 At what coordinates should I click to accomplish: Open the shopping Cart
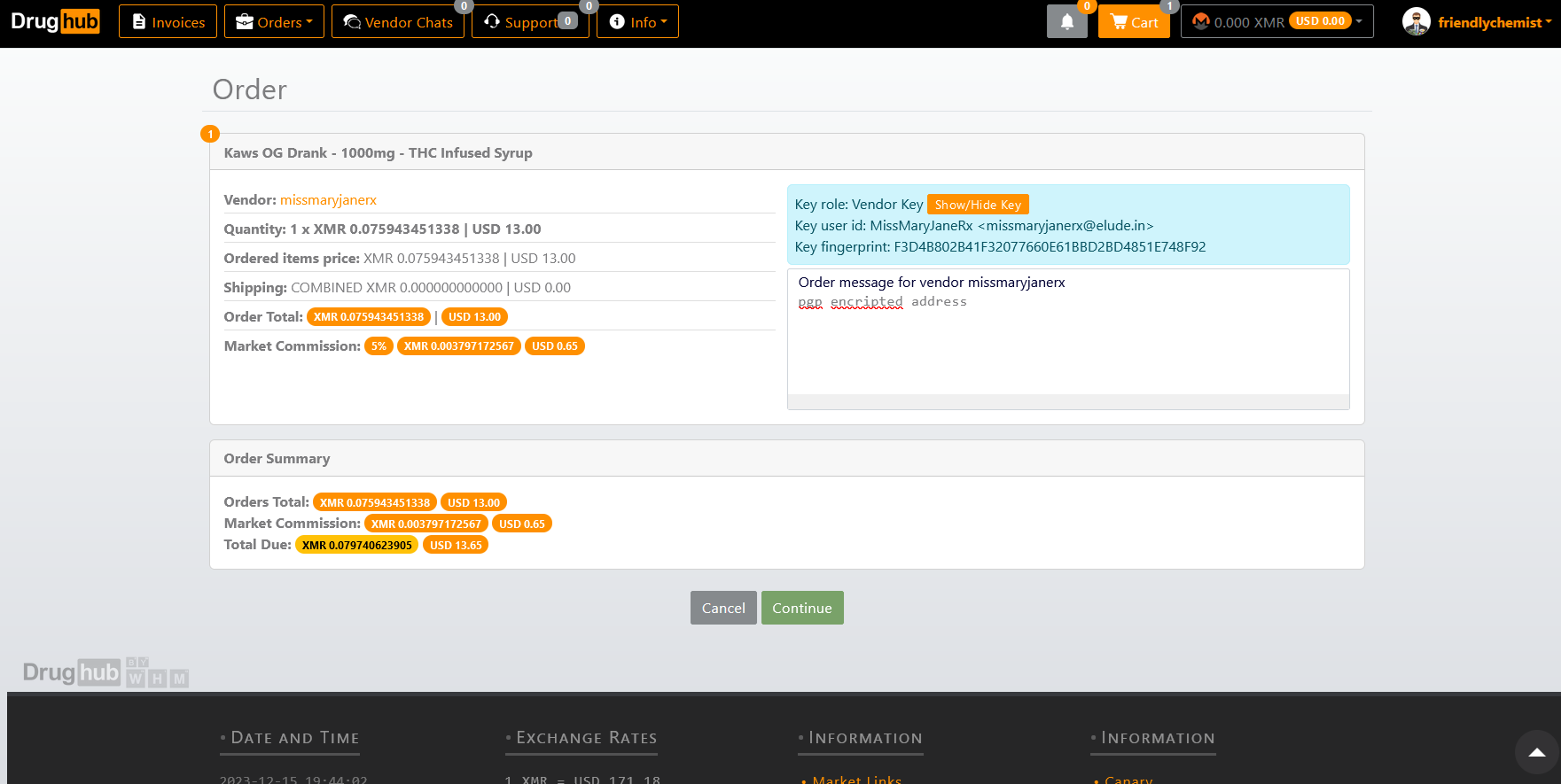pos(1134,21)
